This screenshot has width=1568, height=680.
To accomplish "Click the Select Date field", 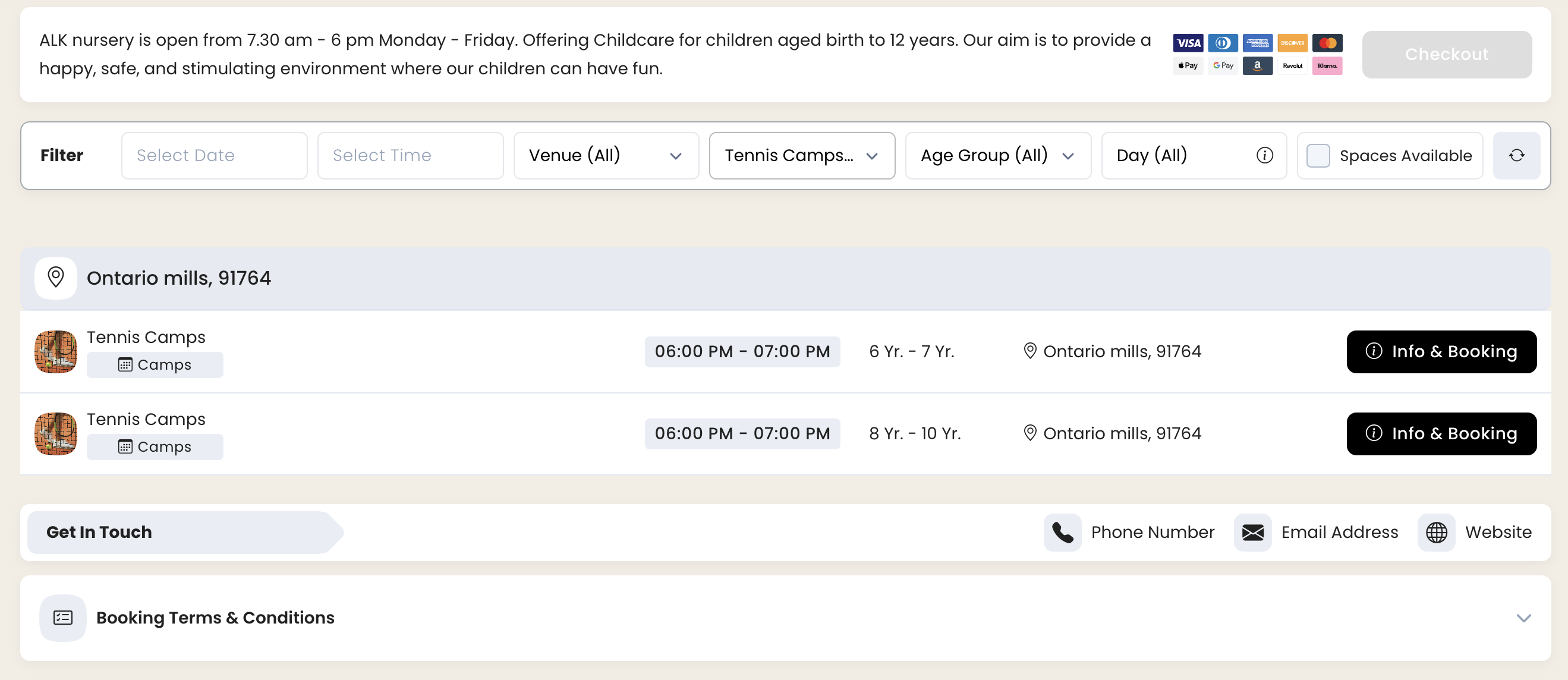I will tap(214, 155).
